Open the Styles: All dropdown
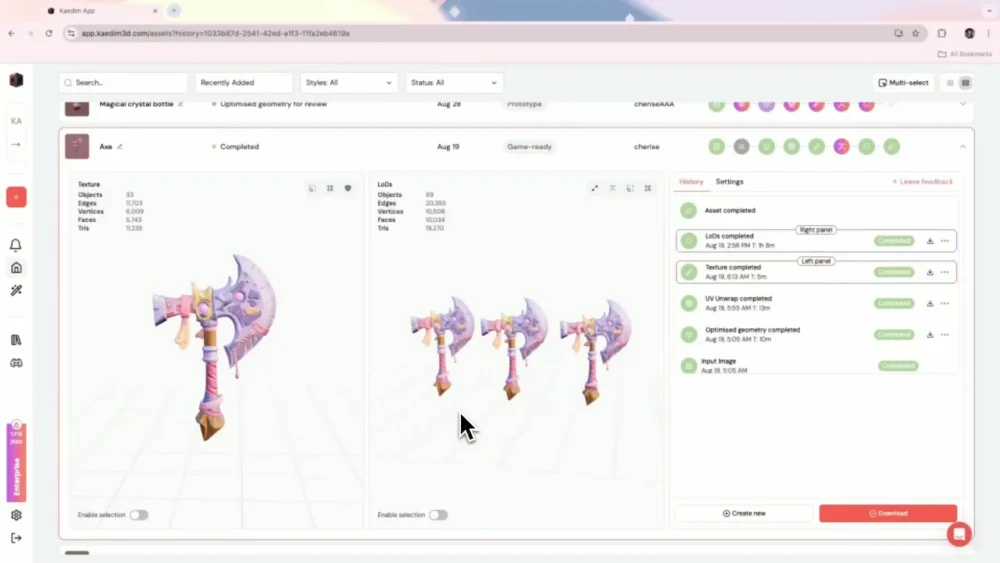 click(349, 83)
